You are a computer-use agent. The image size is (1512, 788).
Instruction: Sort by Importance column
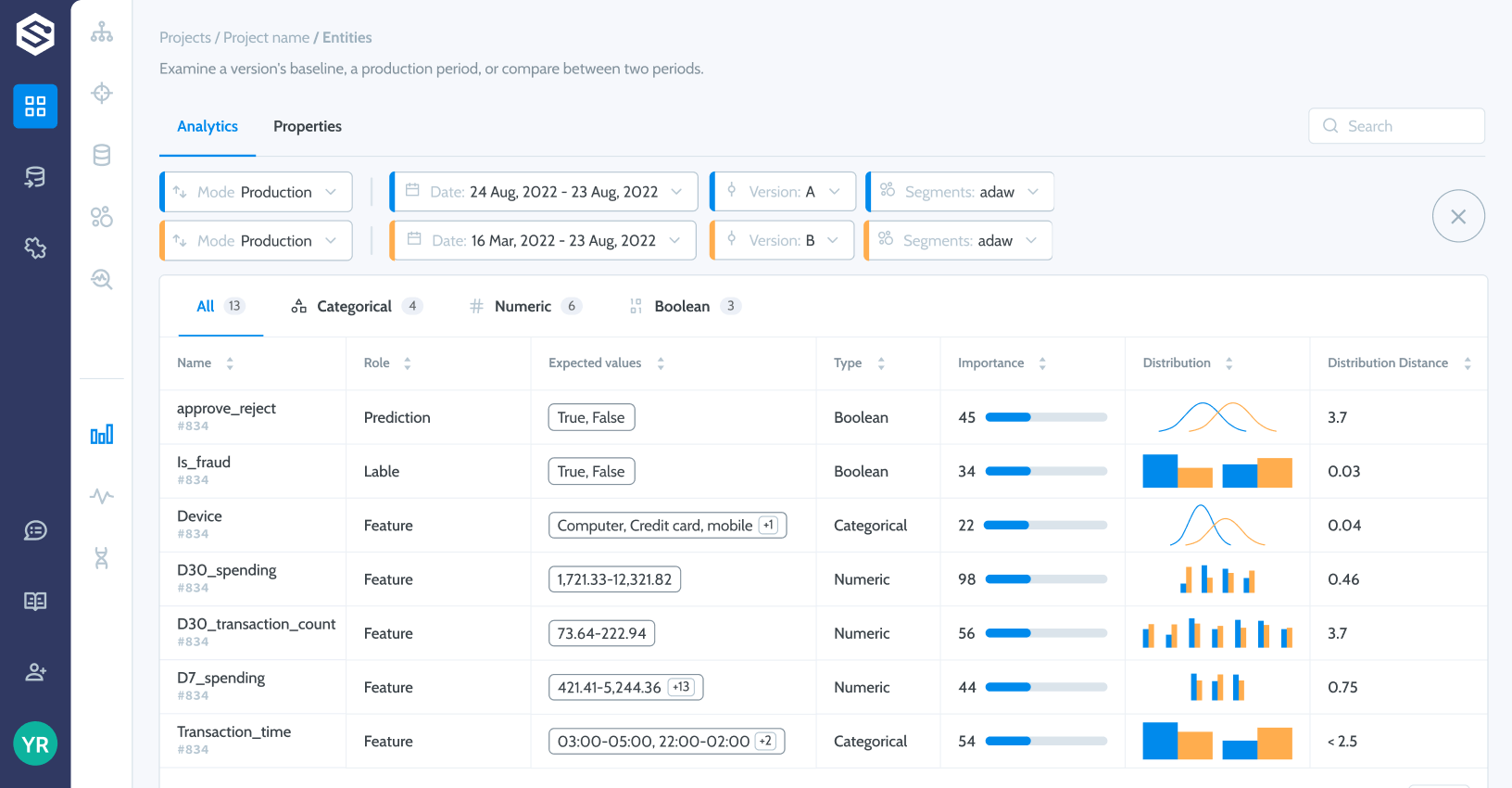[x=1042, y=363]
